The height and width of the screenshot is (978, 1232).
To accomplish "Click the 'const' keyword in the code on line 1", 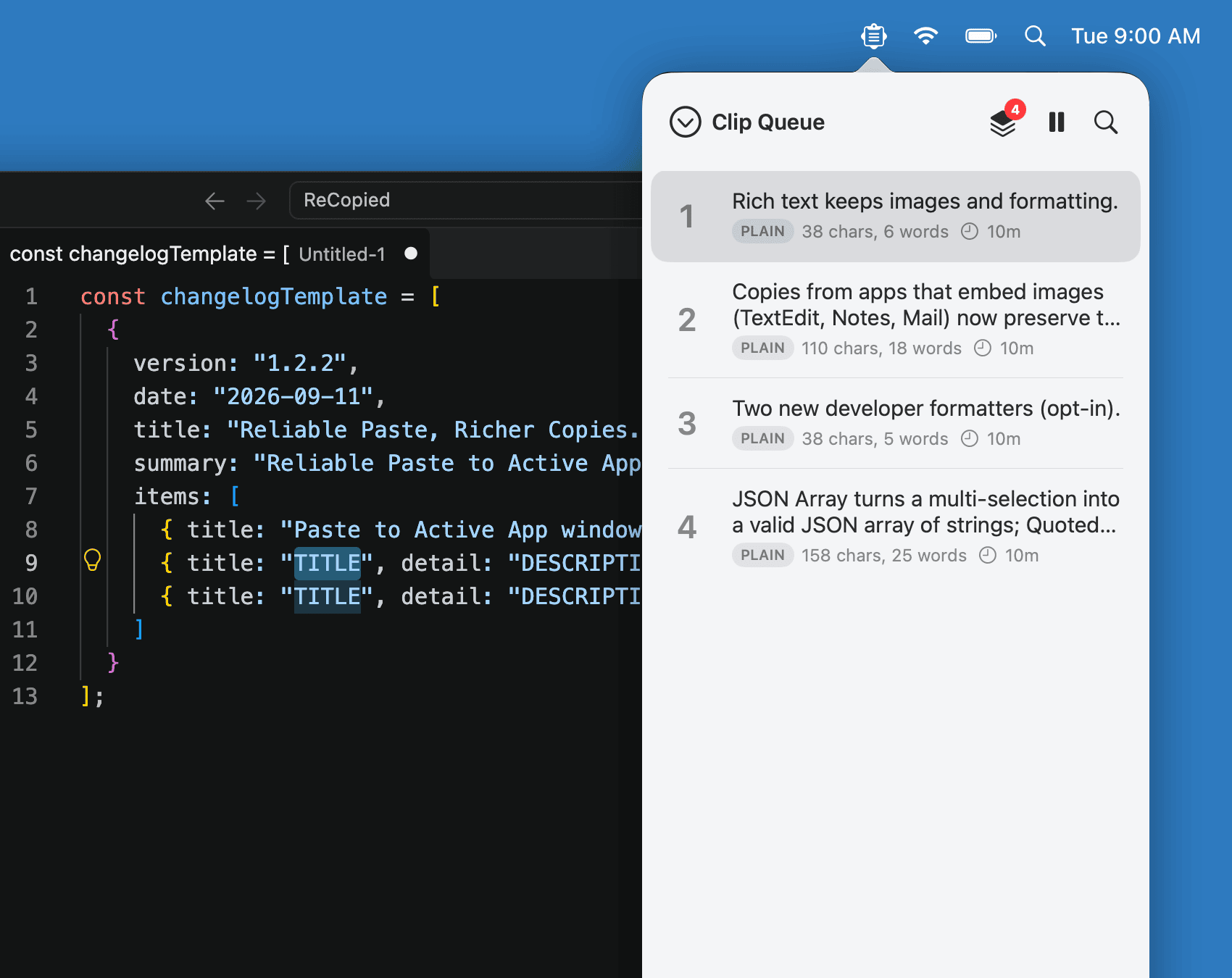I will 112,296.
